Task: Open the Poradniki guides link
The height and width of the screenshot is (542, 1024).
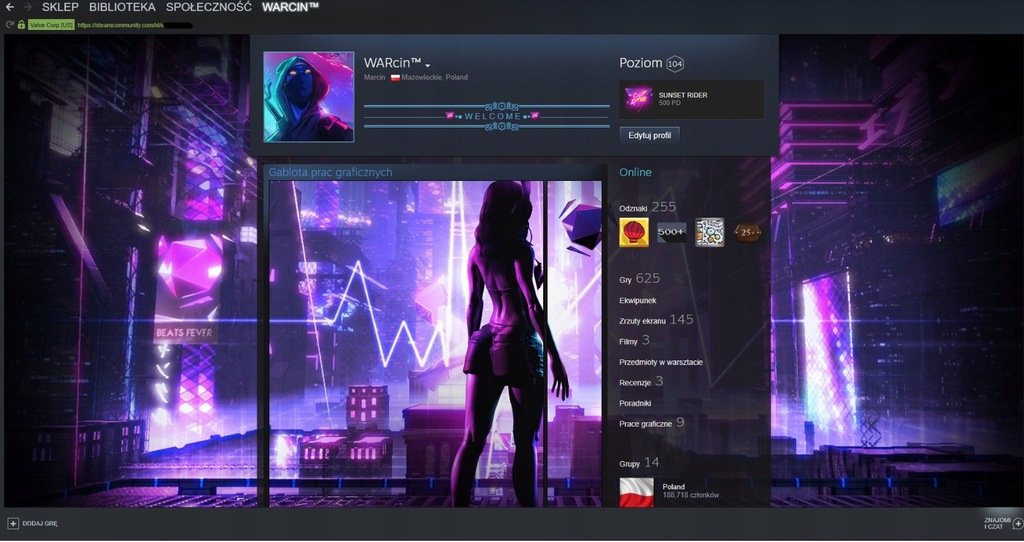Action: pyautogui.click(x=635, y=403)
